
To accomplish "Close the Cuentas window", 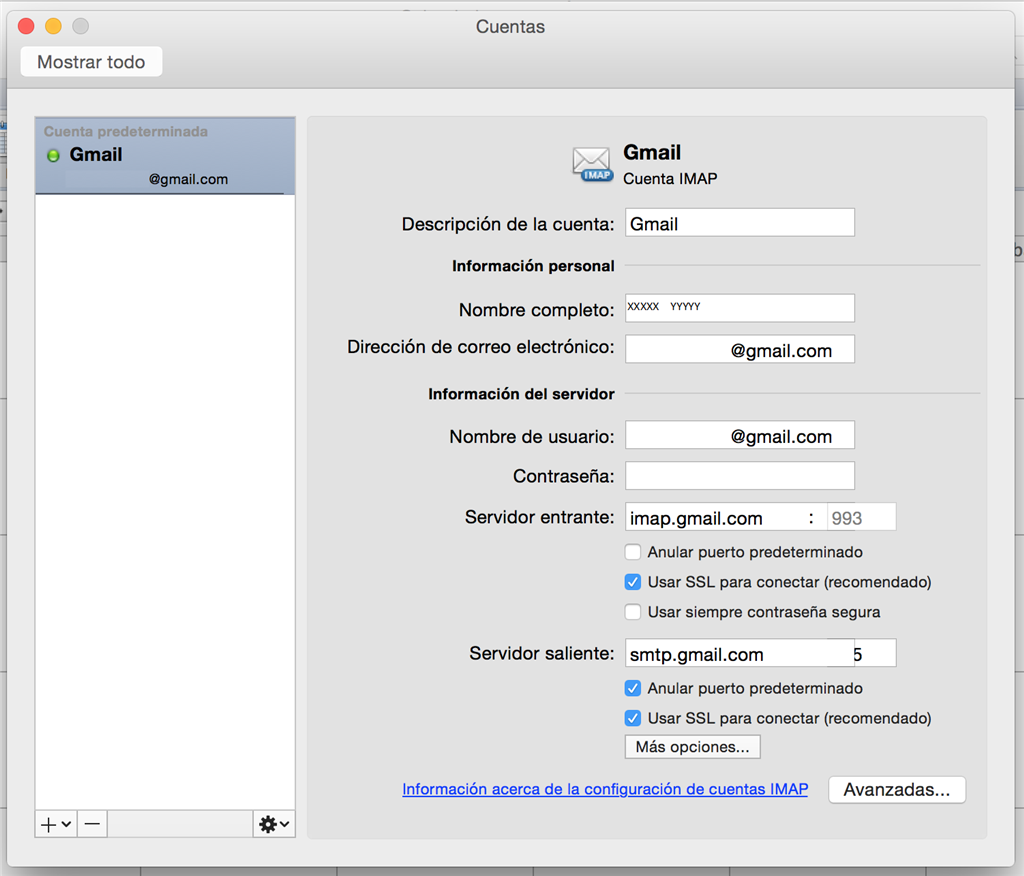I will pyautogui.click(x=26, y=26).
